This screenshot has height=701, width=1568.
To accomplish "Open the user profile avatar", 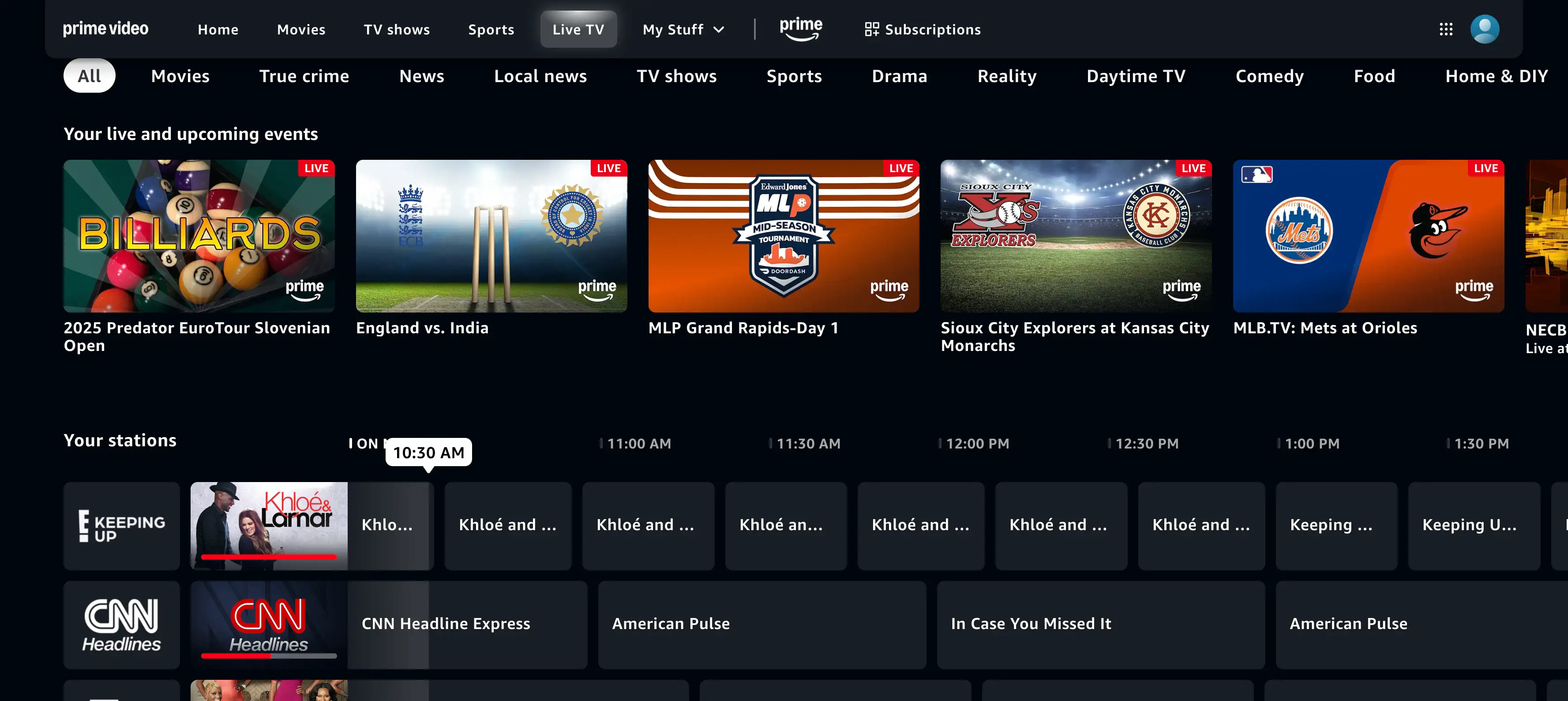I will (x=1485, y=29).
